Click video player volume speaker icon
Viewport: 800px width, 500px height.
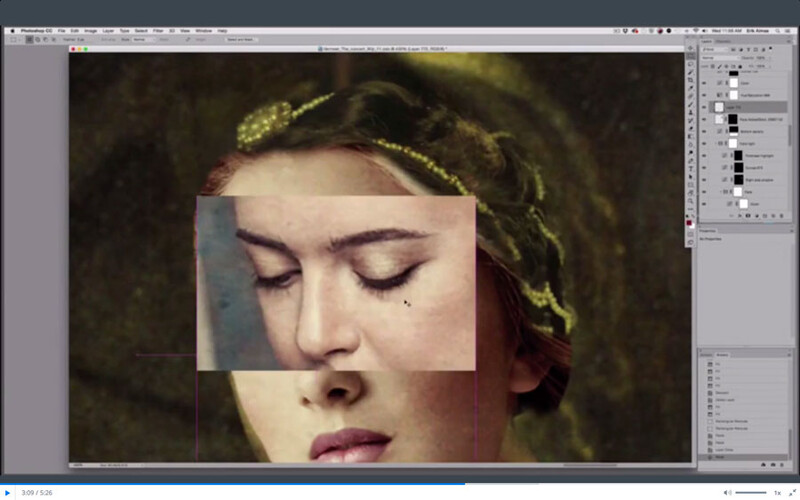pyautogui.click(x=727, y=492)
